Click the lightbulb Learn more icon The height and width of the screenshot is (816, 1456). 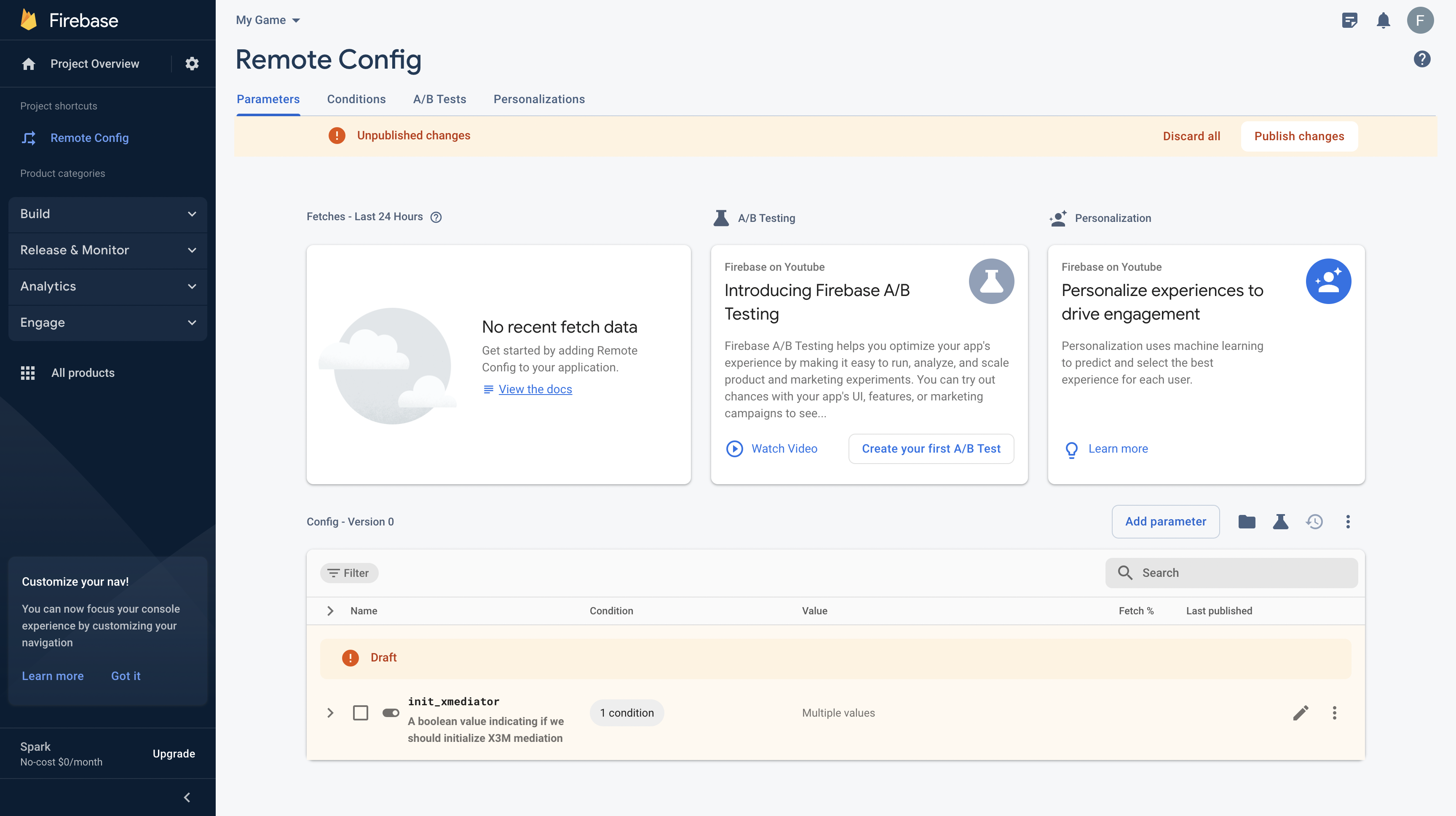[1071, 450]
